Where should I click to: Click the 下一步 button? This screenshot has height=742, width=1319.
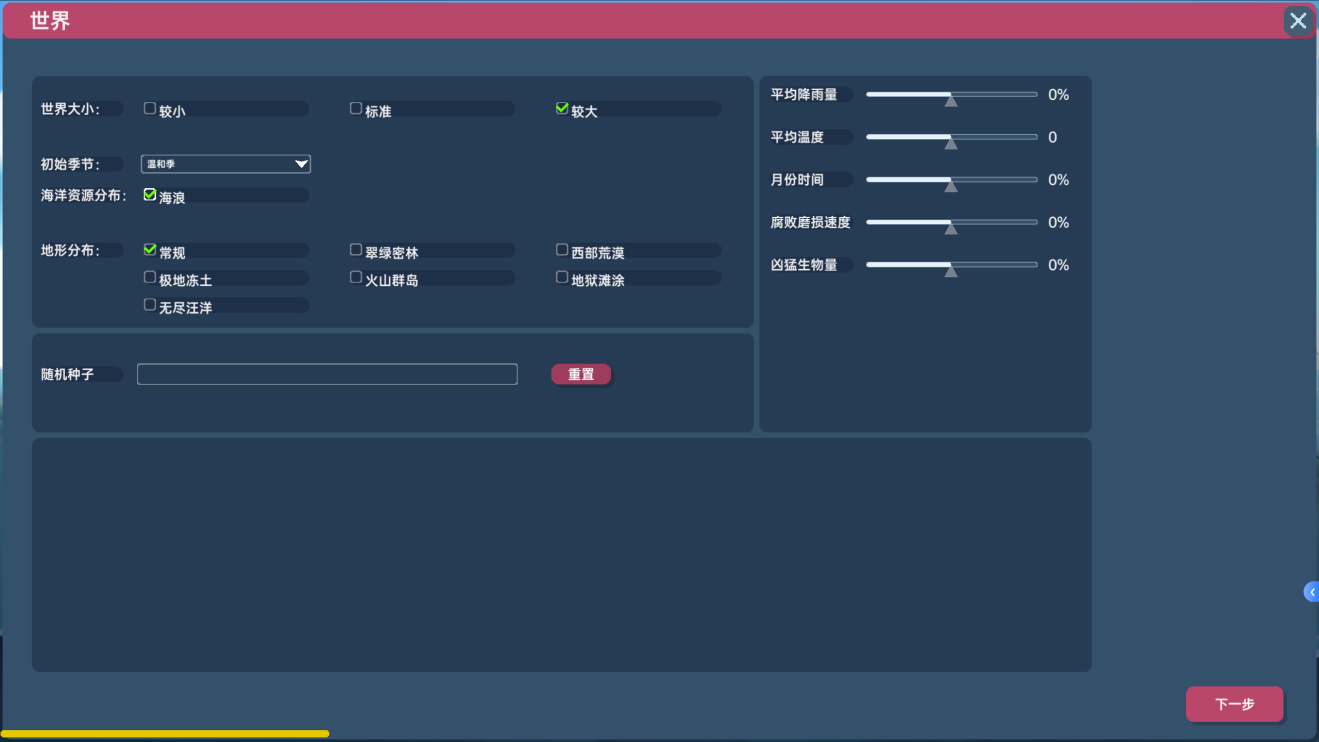(1235, 704)
